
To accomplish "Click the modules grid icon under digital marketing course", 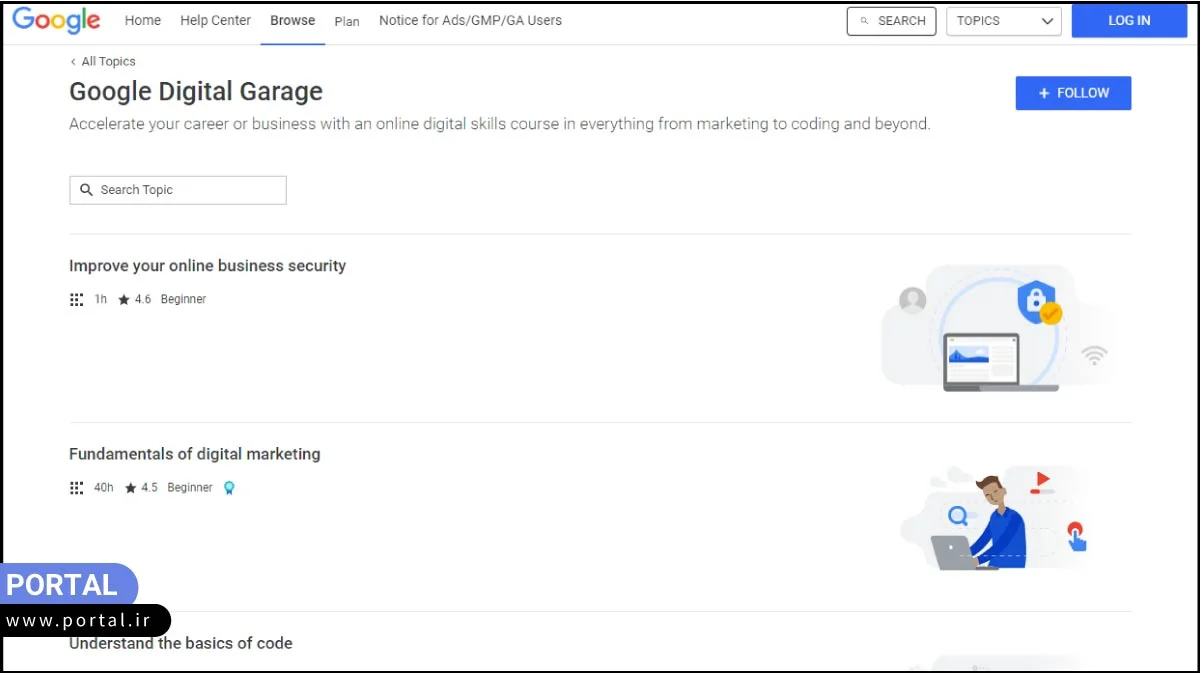I will [77, 487].
